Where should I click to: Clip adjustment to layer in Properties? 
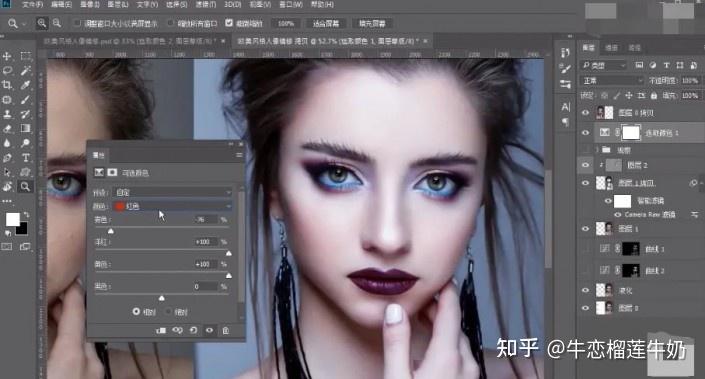(161, 330)
